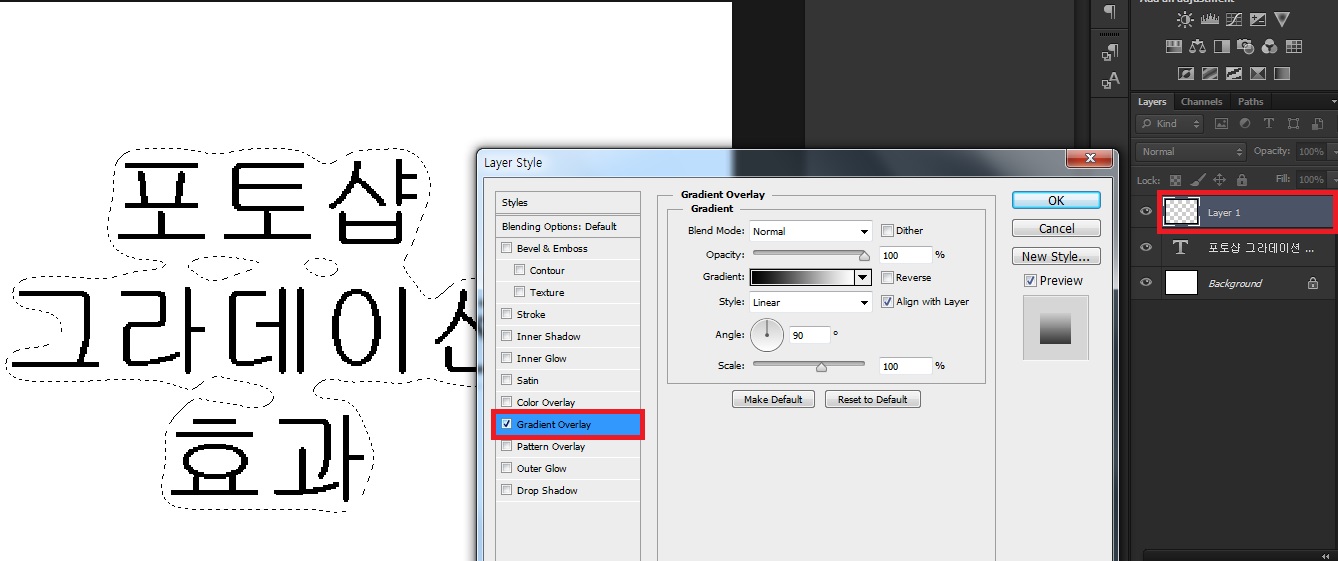The image size is (1338, 561).
Task: Hide Layer 1 with eye icon
Action: click(x=1146, y=212)
